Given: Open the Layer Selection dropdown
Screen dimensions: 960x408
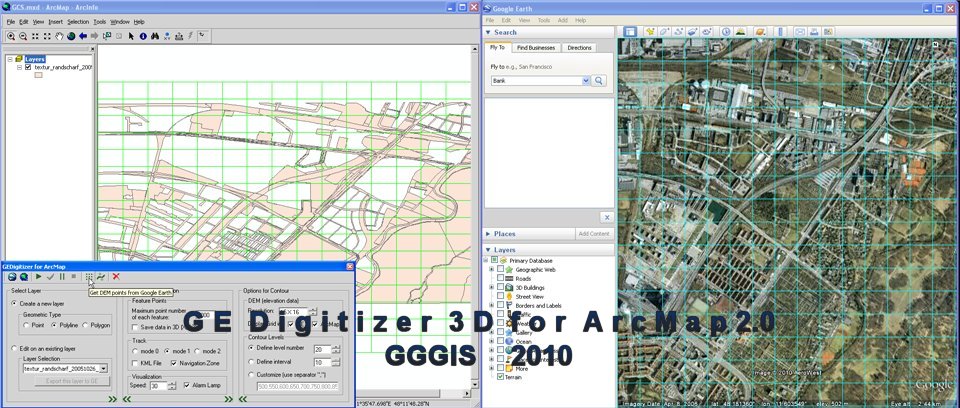Looking at the screenshot, I should point(103,369).
